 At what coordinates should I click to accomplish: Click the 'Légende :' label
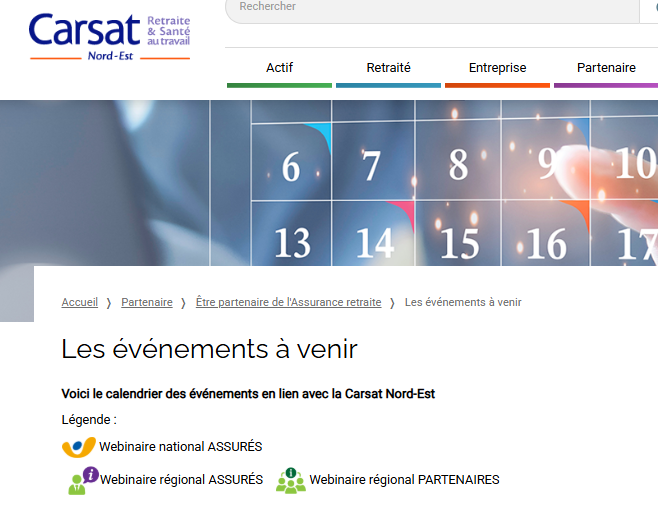[89, 419]
